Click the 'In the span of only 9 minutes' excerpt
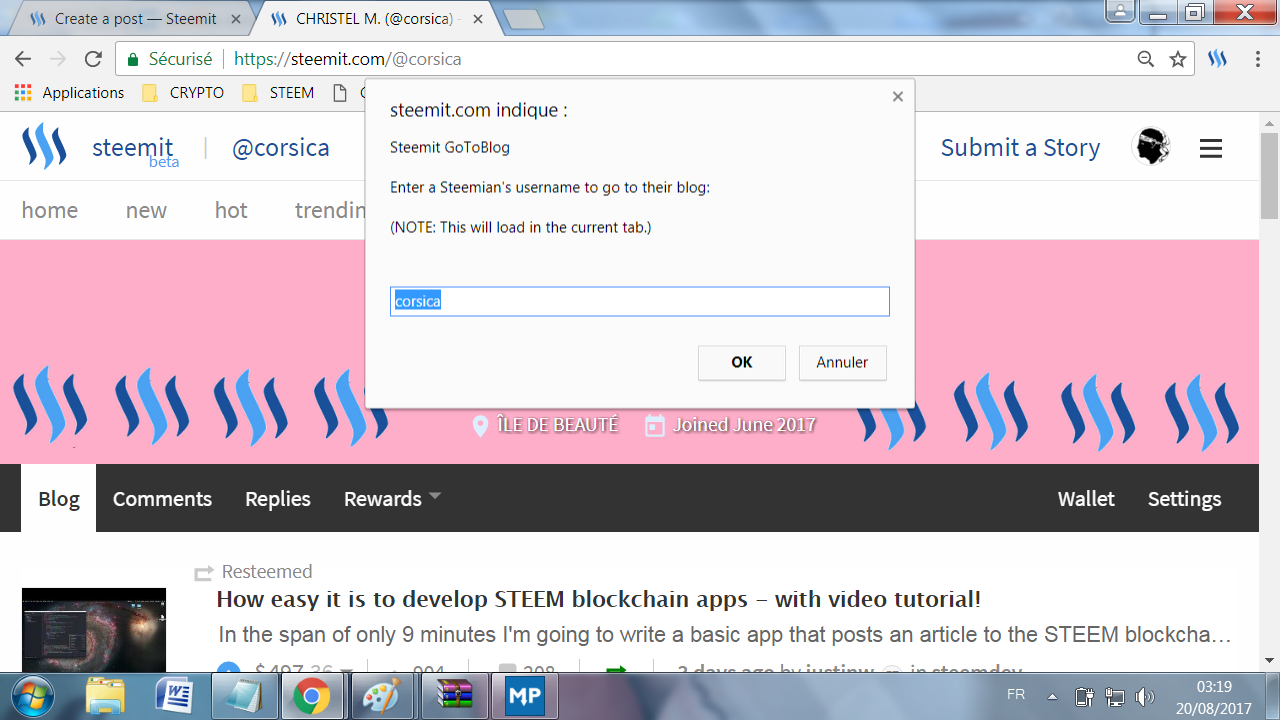This screenshot has width=1280, height=720. click(x=724, y=635)
